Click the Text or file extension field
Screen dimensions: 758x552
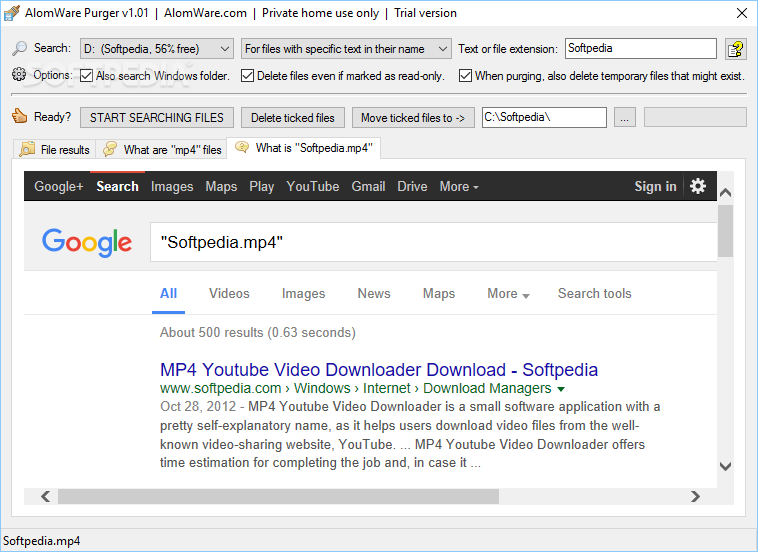[x=641, y=48]
